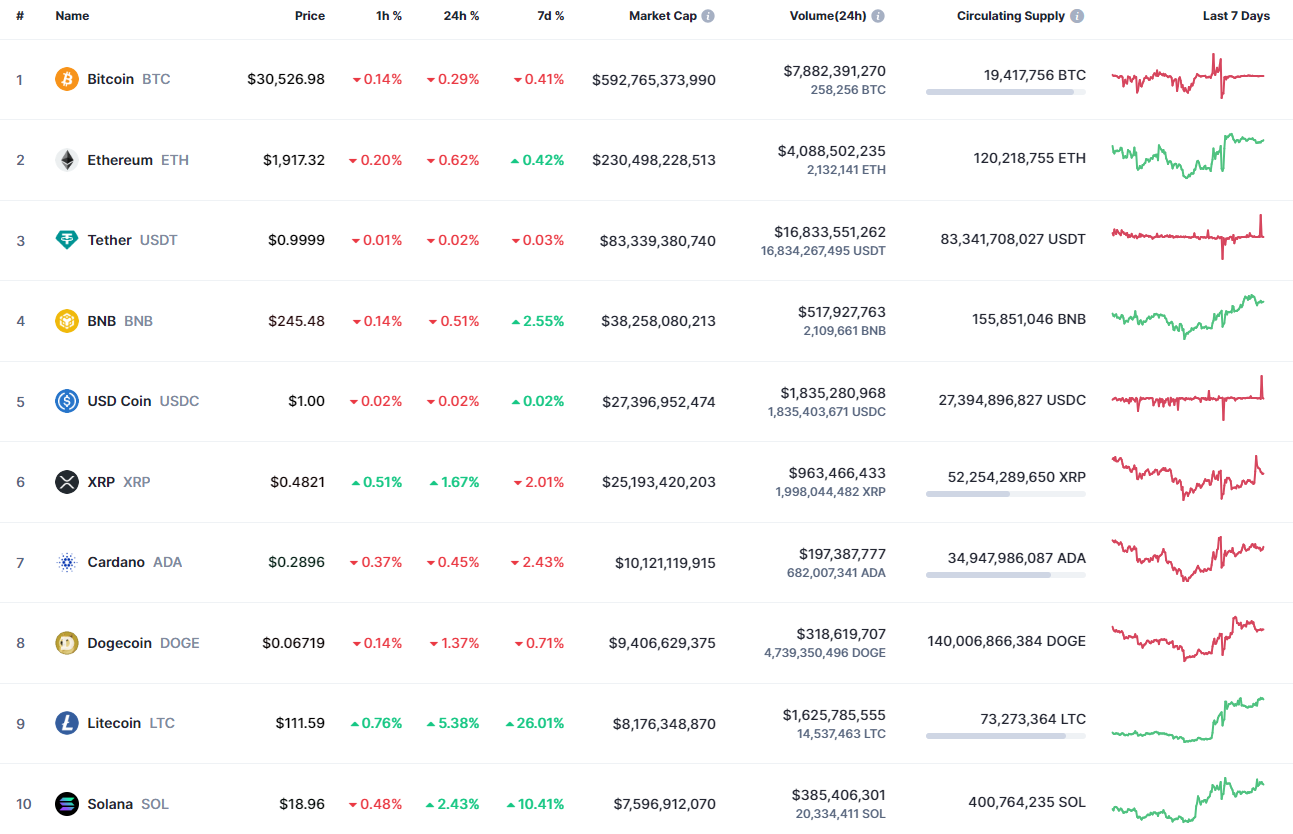Viewport: 1293px width, 834px height.
Task: Click Bitcoin's circulating supply progress bar
Action: tap(1005, 92)
